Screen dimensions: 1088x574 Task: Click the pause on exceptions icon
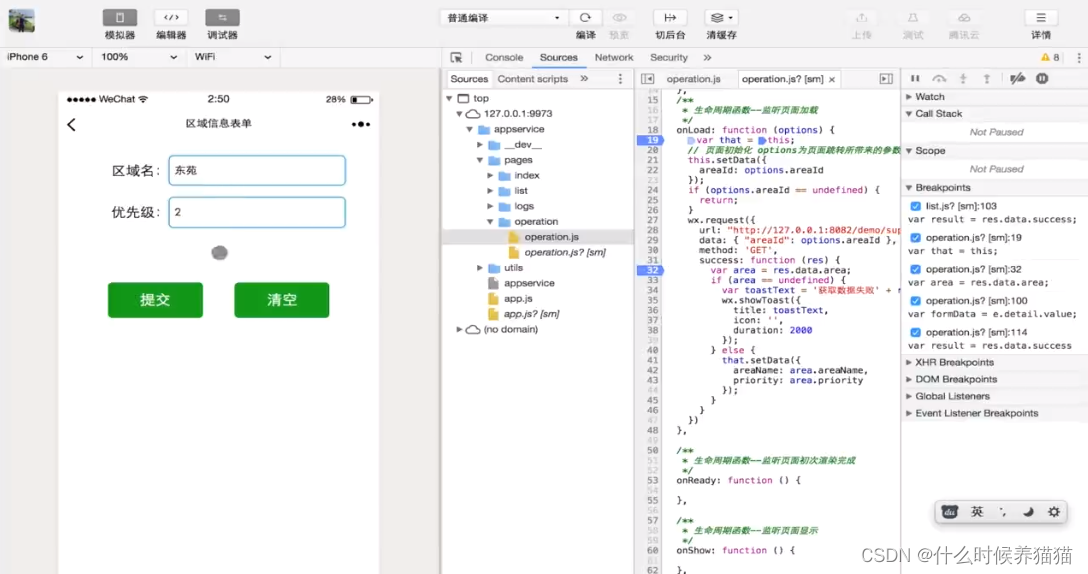click(x=1042, y=78)
